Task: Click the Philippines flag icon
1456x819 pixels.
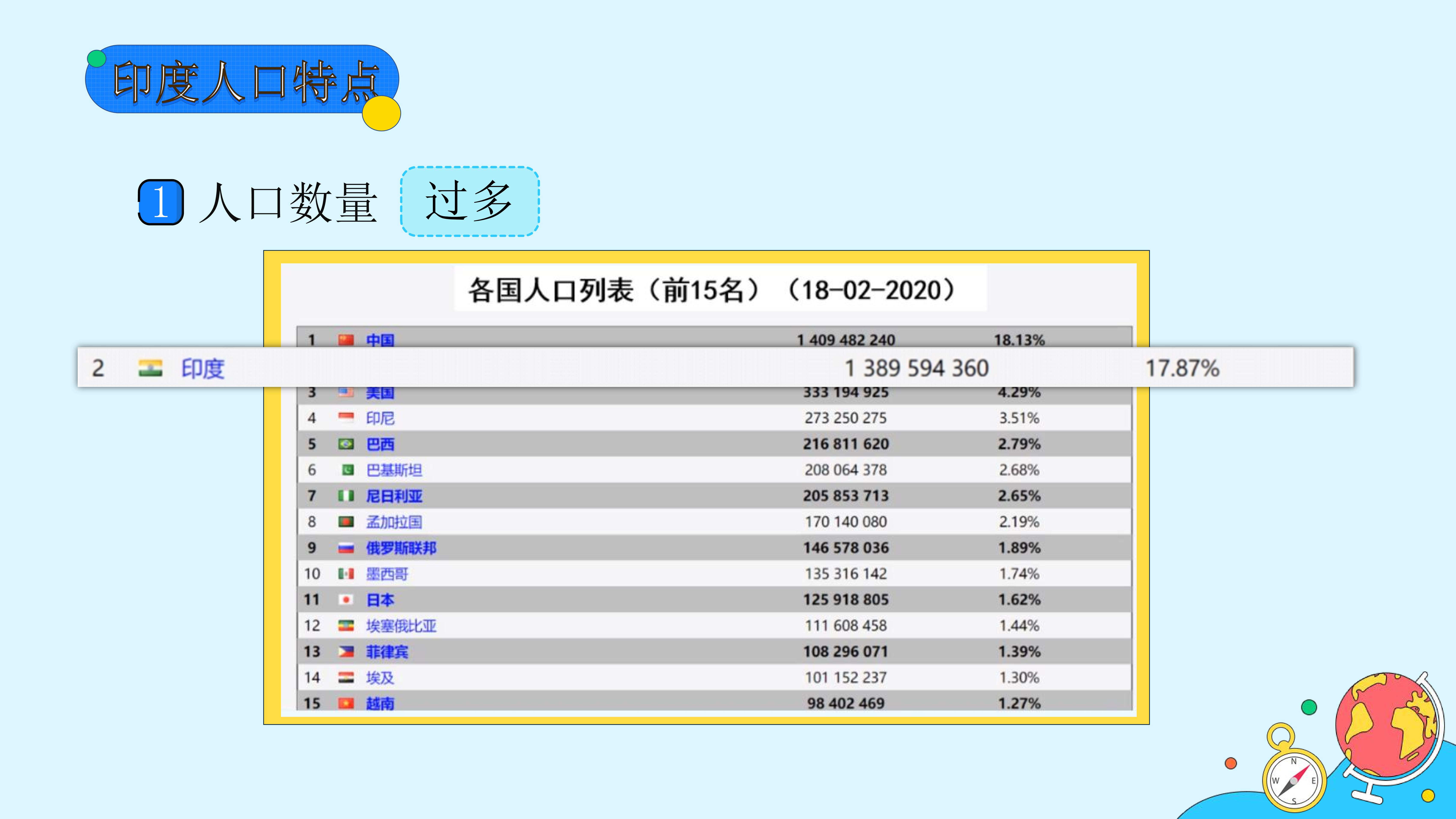Action: (x=346, y=652)
